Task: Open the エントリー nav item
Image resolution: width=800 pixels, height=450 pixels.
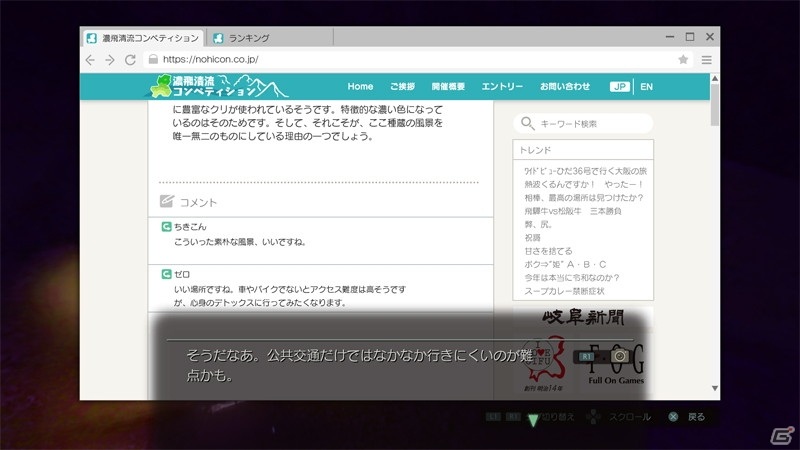Action: (502, 87)
